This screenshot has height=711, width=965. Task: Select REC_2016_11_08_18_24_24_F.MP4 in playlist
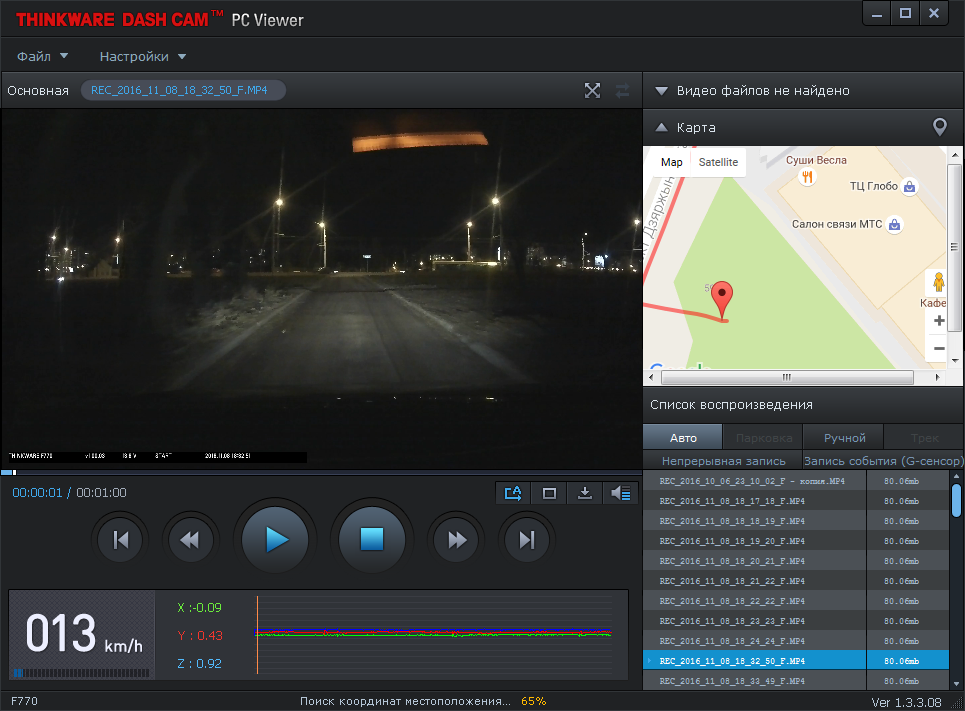[x=795, y=641]
